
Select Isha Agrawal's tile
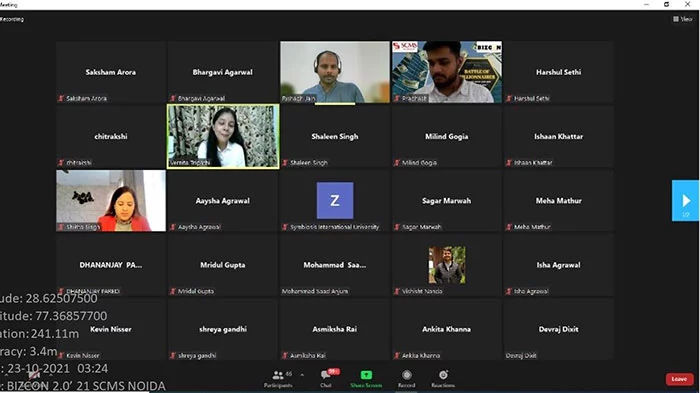[x=558, y=265]
